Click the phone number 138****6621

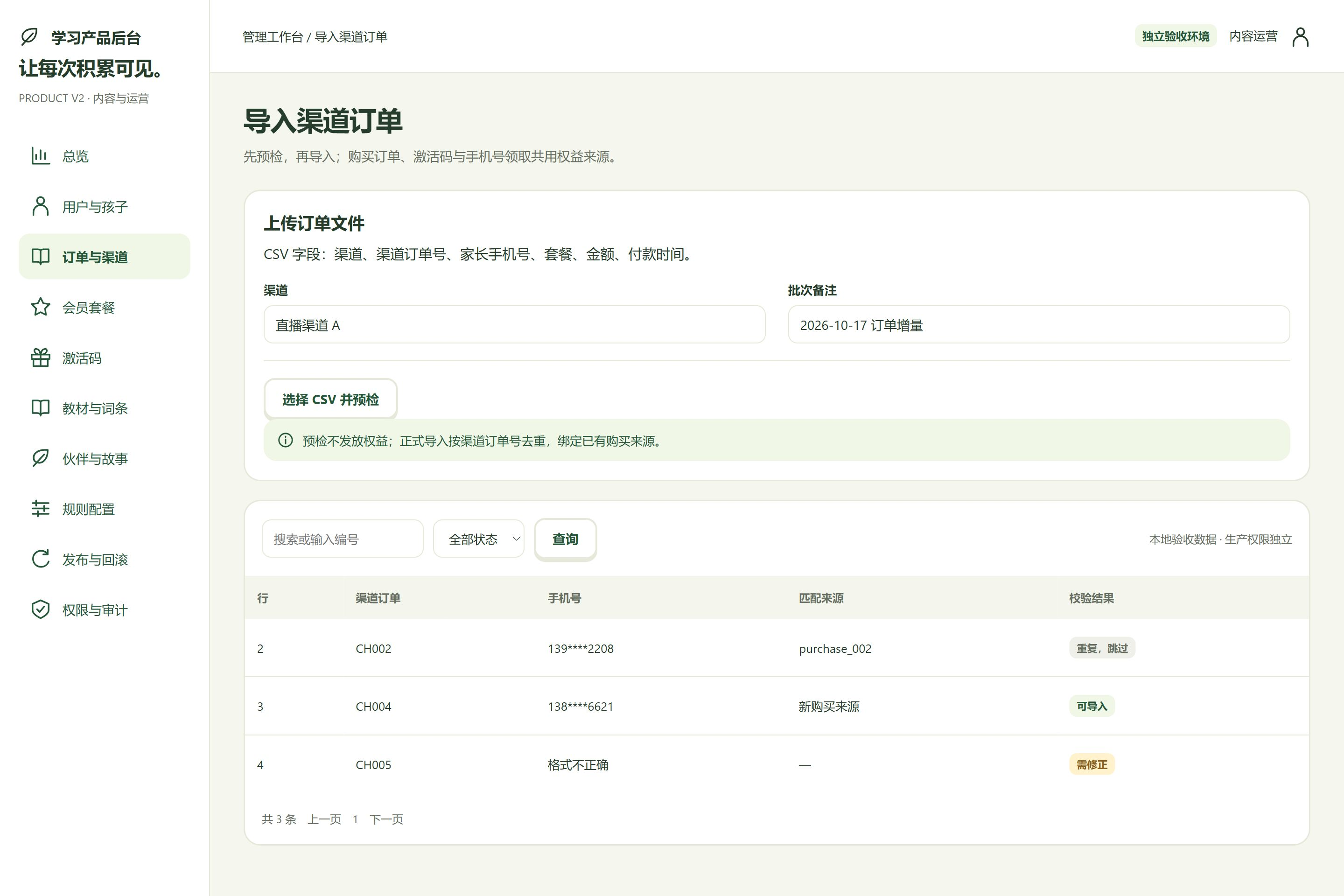click(581, 706)
